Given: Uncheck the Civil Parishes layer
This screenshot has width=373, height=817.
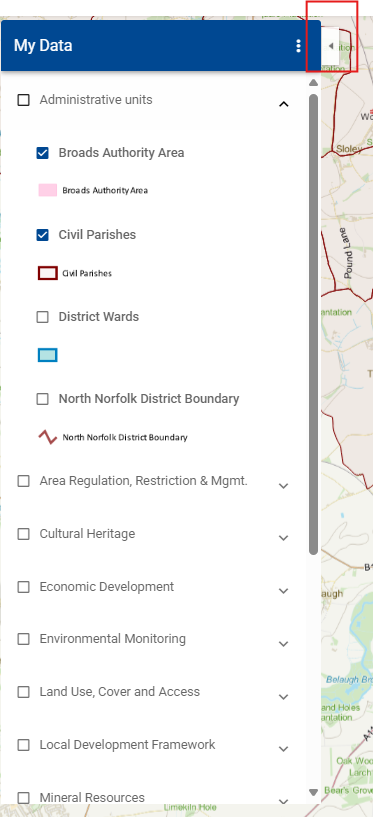Looking at the screenshot, I should point(43,235).
